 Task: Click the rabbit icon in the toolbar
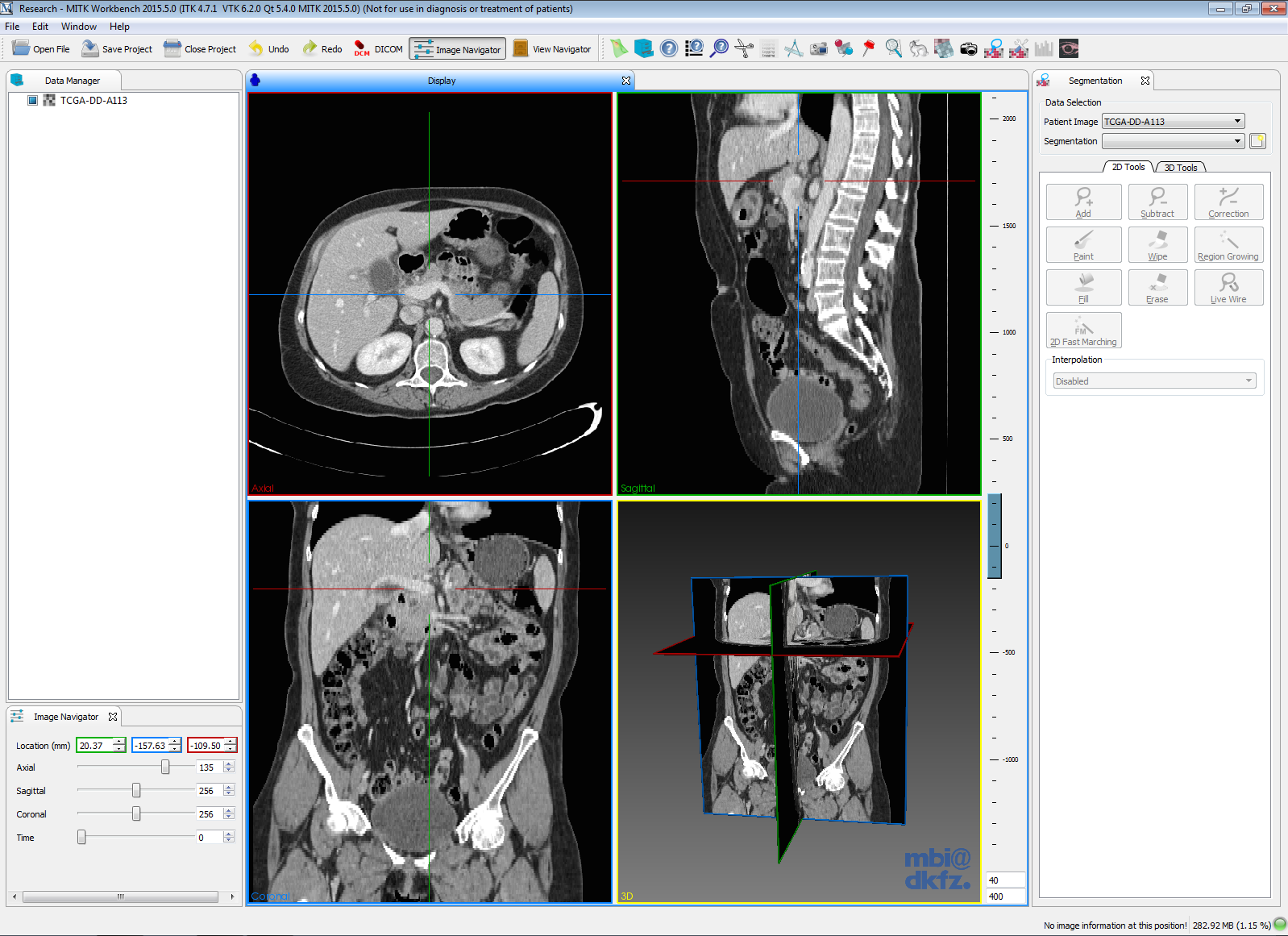(919, 48)
